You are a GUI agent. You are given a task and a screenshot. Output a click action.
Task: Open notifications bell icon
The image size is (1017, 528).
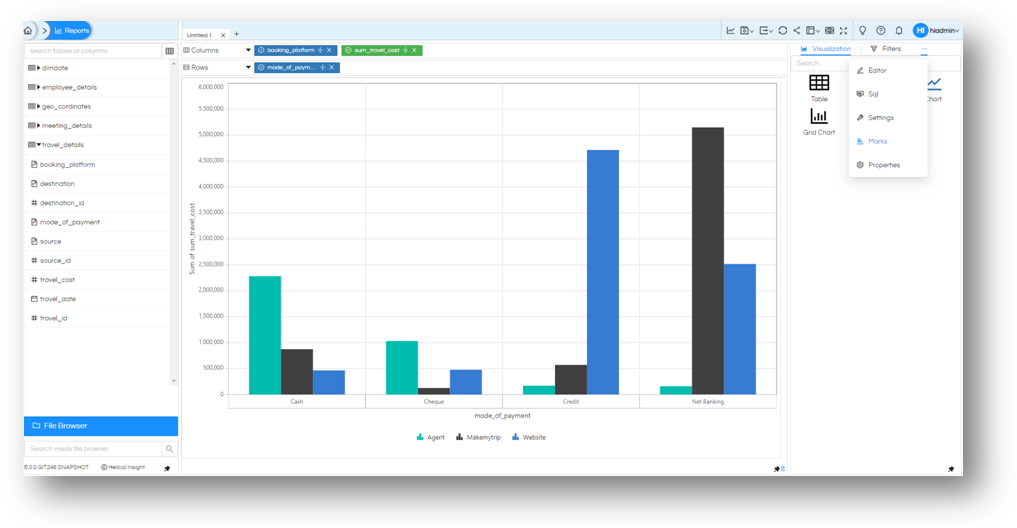(899, 30)
